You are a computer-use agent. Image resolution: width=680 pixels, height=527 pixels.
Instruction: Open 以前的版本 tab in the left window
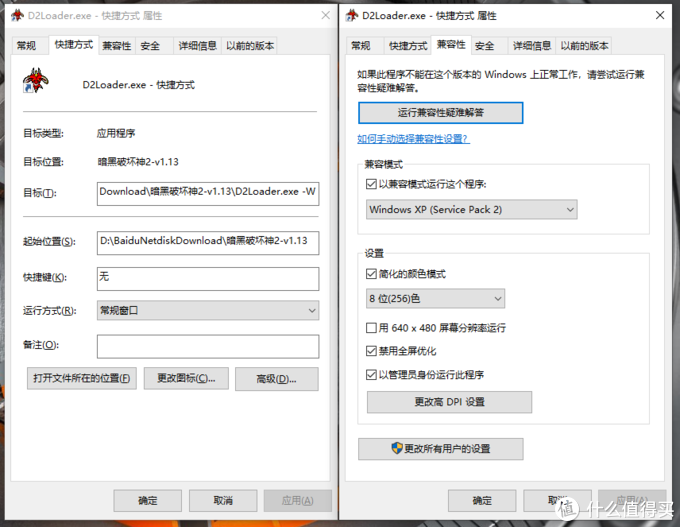[x=250, y=46]
